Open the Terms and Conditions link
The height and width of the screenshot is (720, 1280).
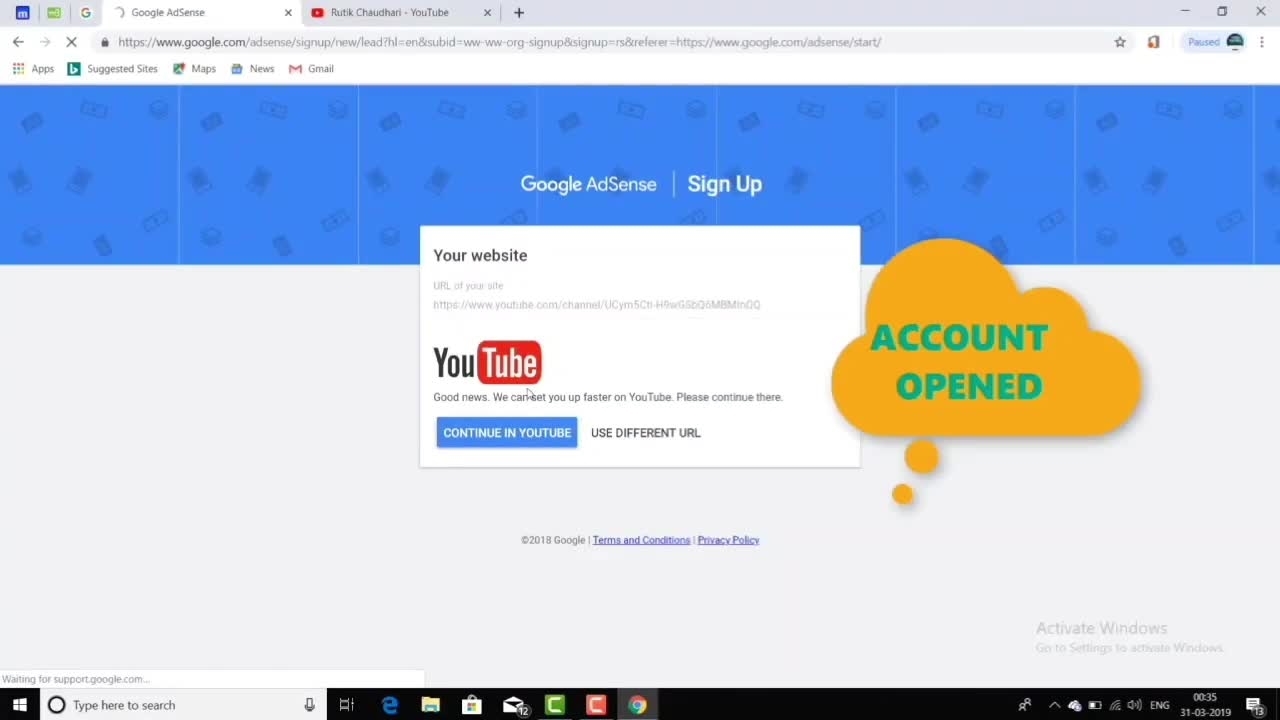click(641, 540)
